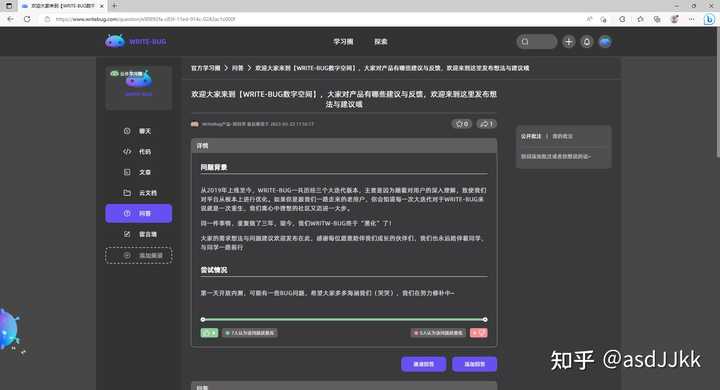Click the 问答 breadcrumb link

(x=237, y=68)
